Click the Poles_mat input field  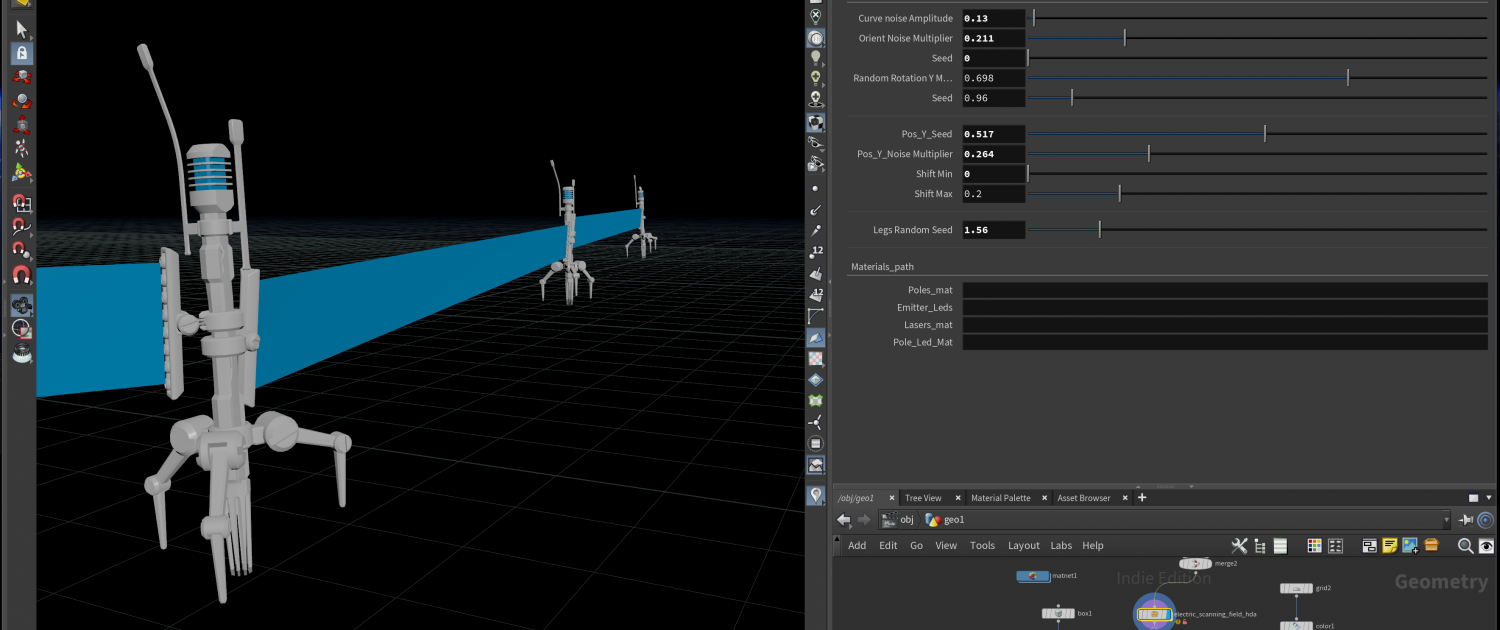tap(1225, 290)
